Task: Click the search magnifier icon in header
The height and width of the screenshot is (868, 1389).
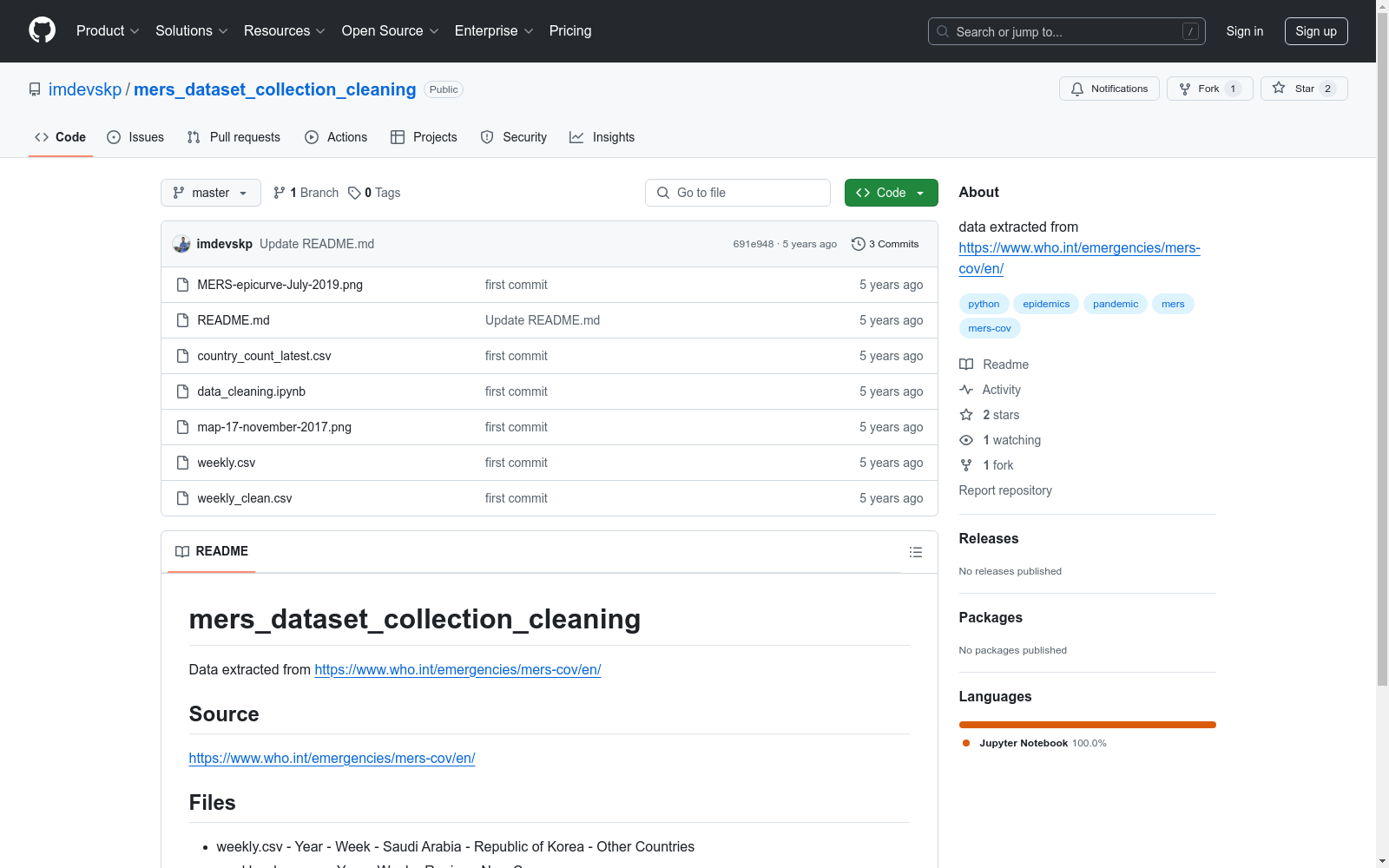Action: point(943,31)
